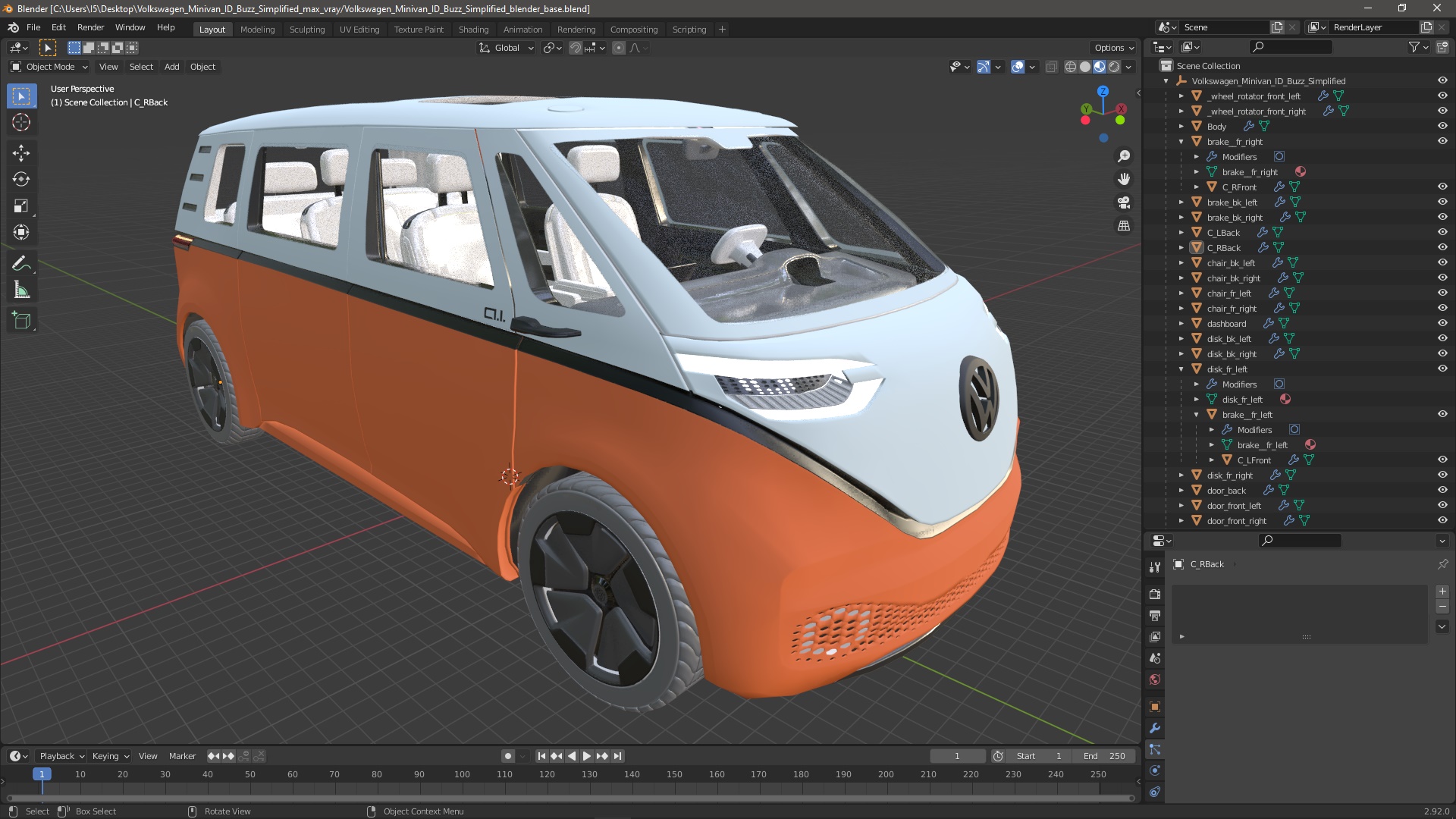Open the Object Mode dropdown

50,67
